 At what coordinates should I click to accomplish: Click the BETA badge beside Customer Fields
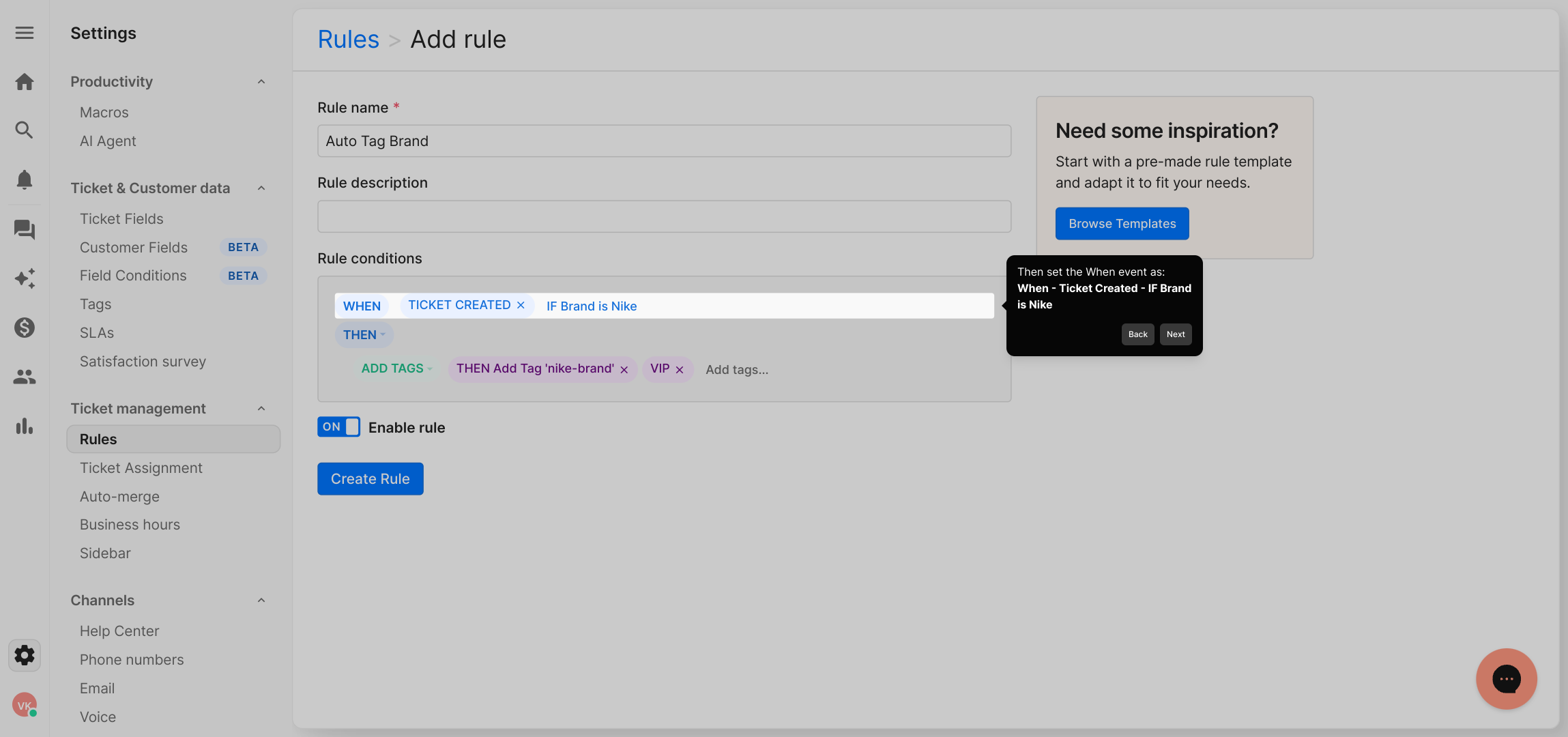tap(243, 247)
